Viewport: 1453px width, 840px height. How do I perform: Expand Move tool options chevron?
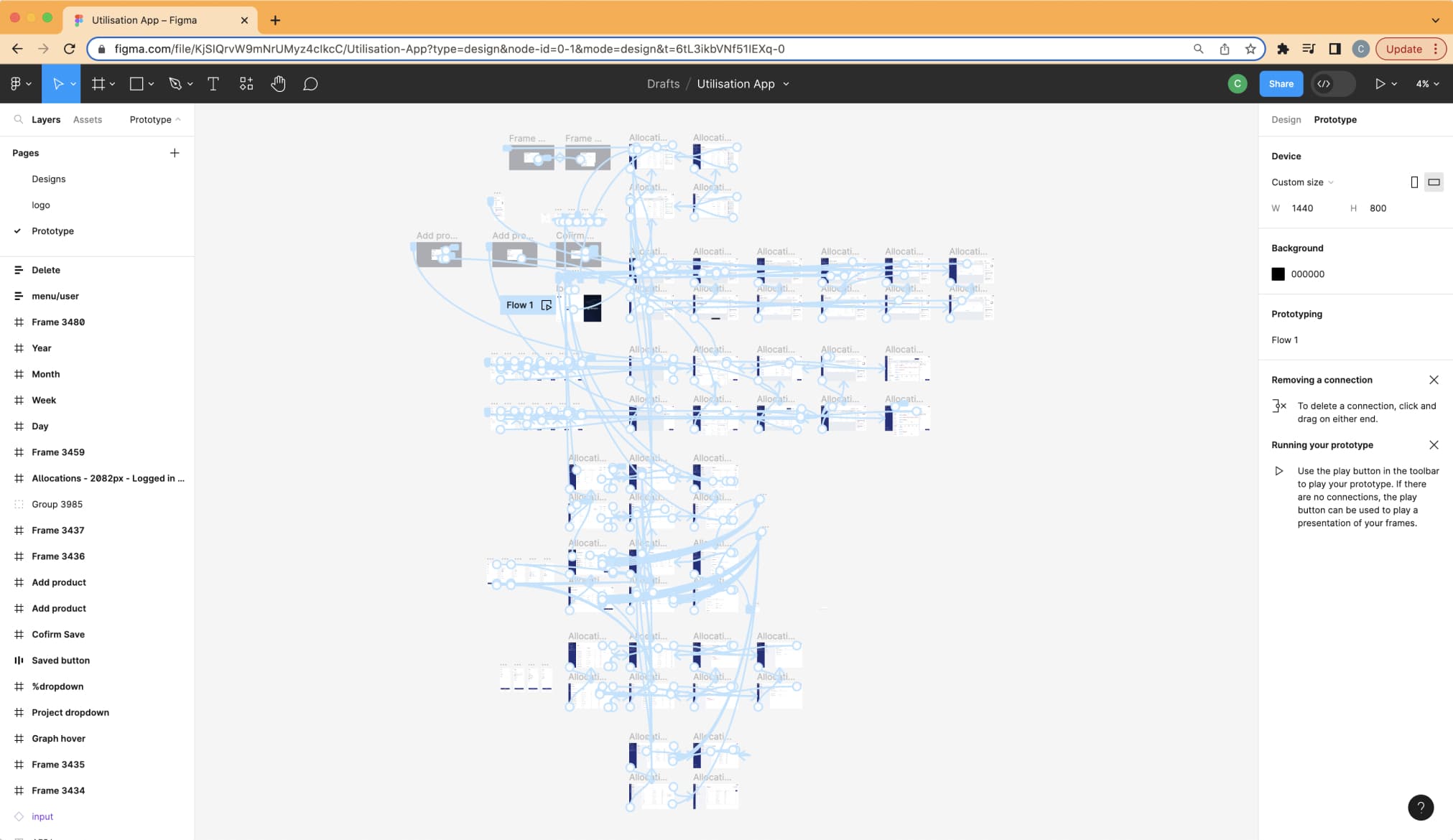pos(73,84)
